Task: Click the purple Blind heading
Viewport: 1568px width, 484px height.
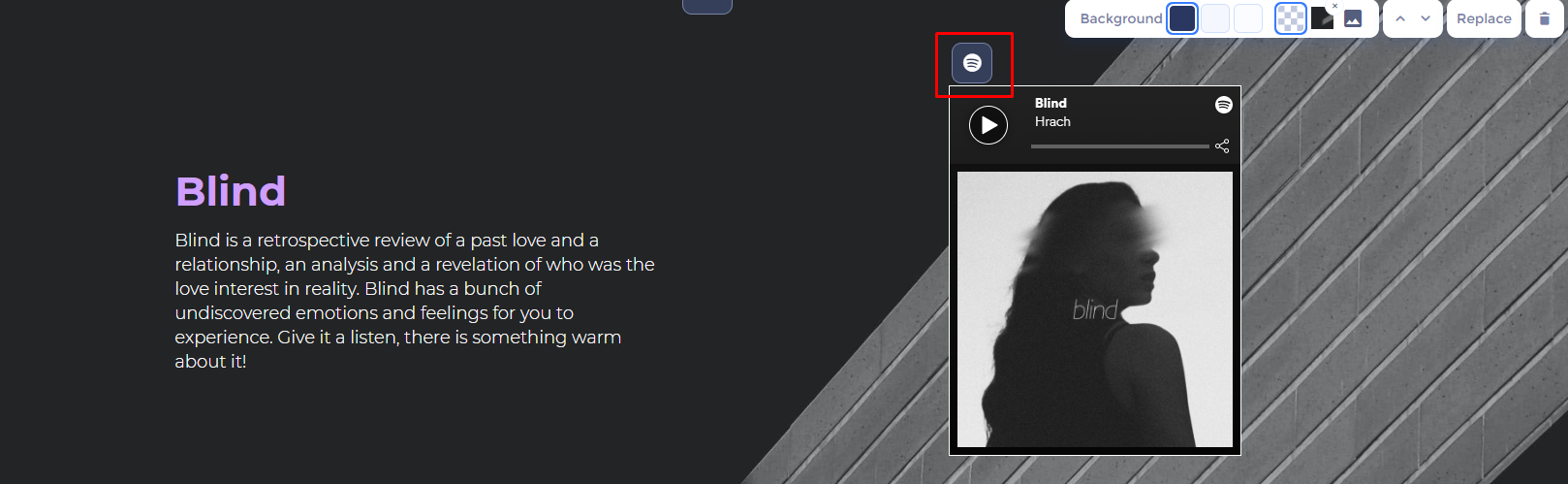Action: (231, 191)
